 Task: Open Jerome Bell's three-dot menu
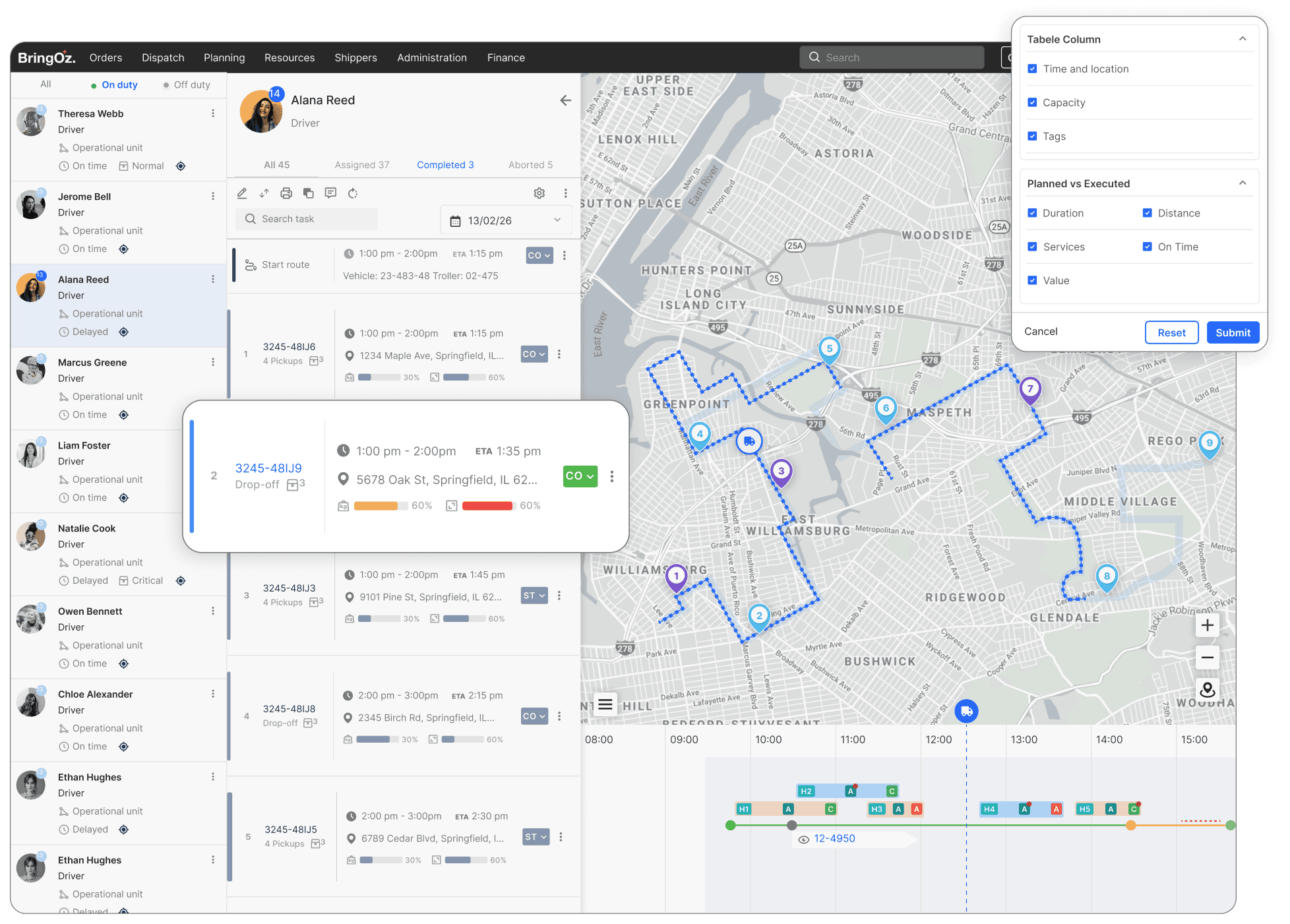pyautogui.click(x=213, y=197)
